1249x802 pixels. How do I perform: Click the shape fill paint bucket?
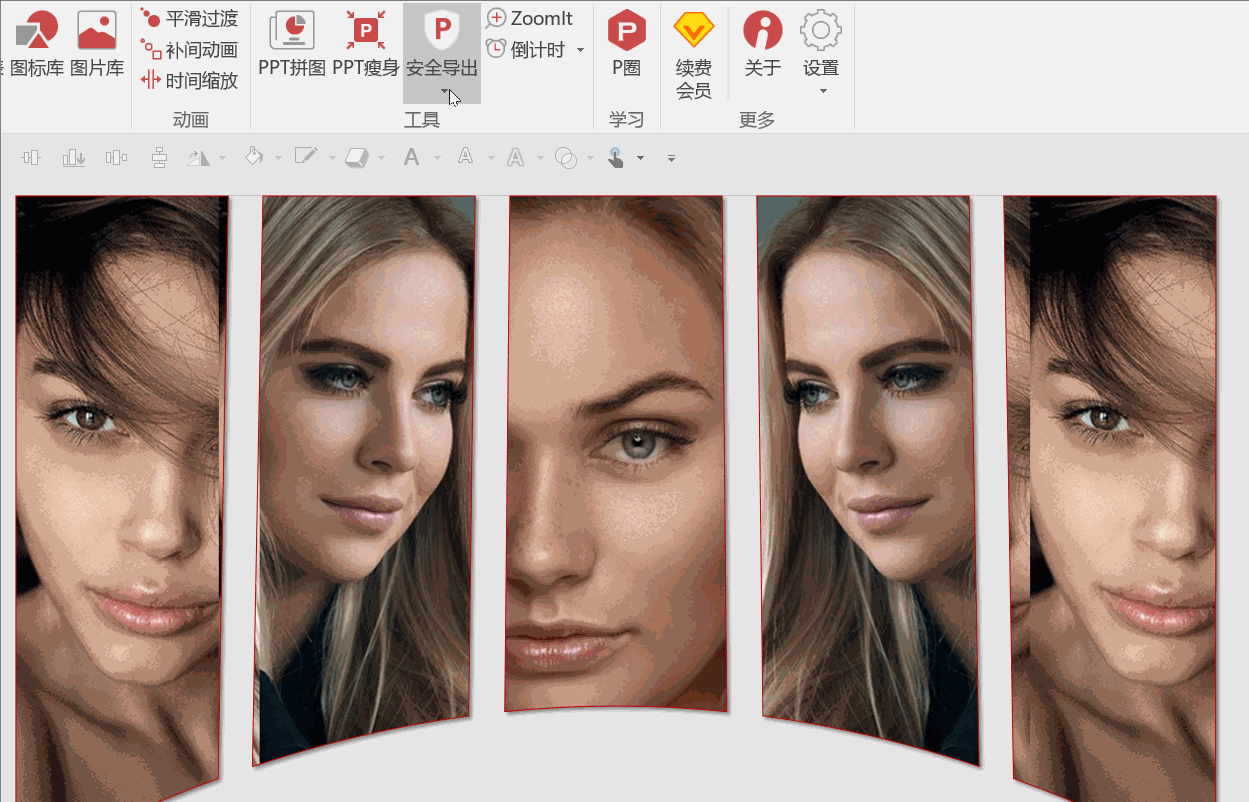[x=254, y=156]
